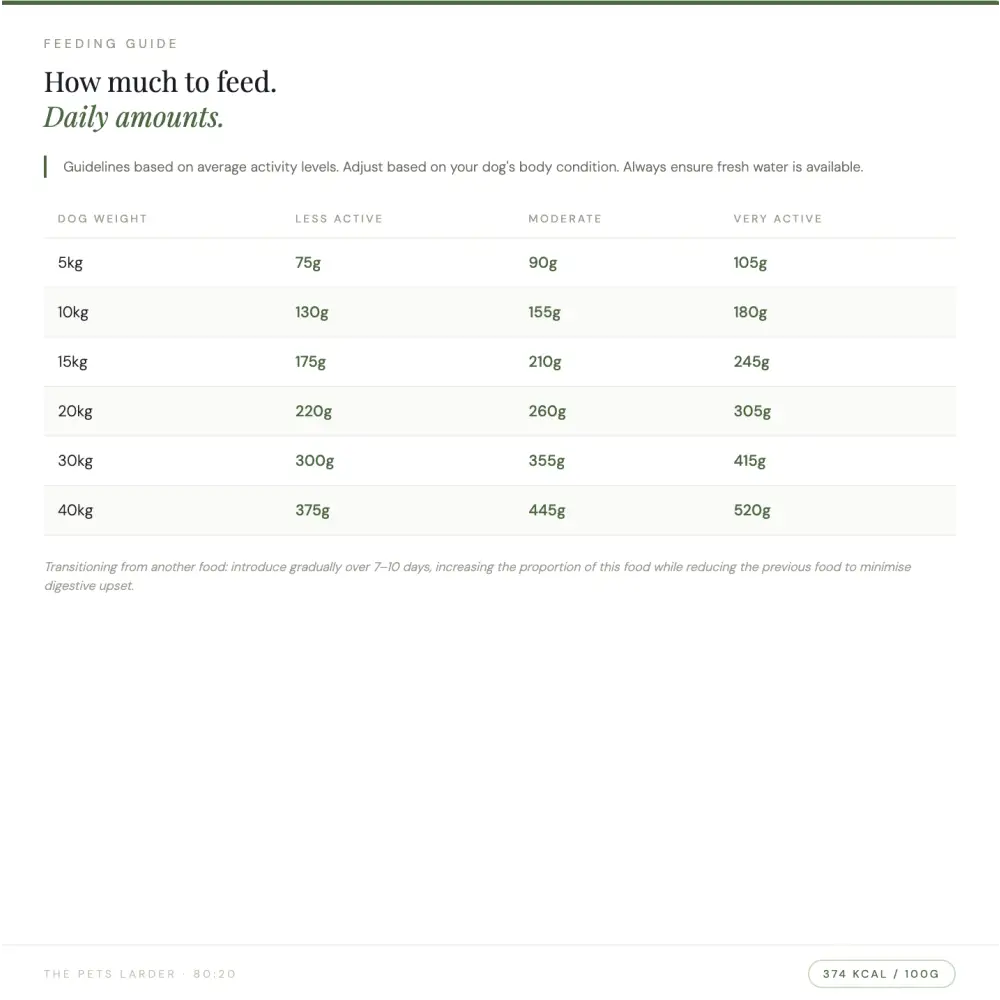Click The Pets Larder footer text
The height and width of the screenshot is (1000, 1000).
click(140, 974)
